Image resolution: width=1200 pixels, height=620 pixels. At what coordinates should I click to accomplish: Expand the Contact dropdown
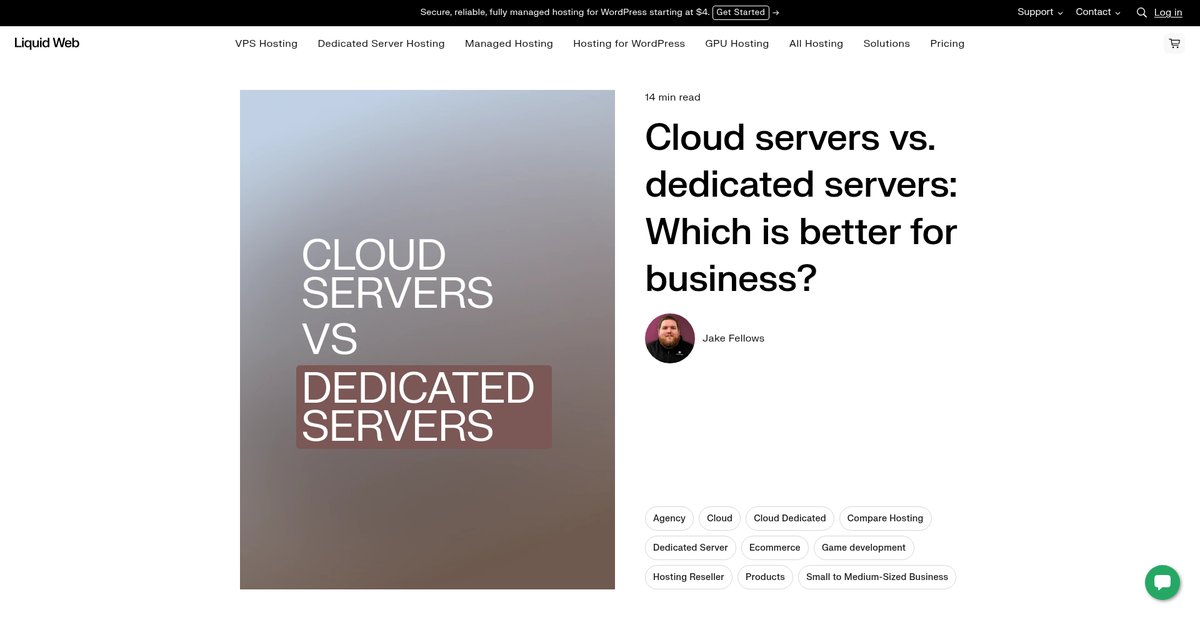point(1098,12)
